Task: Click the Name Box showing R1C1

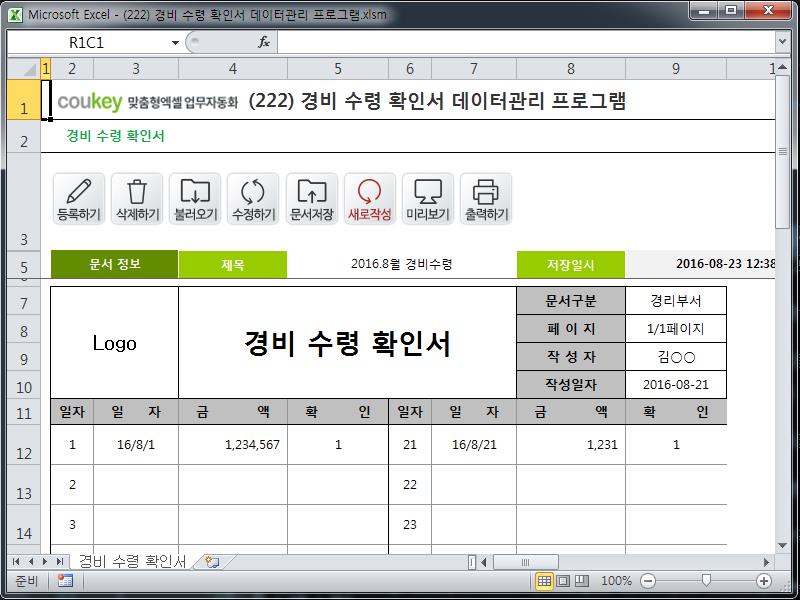Action: coord(87,43)
